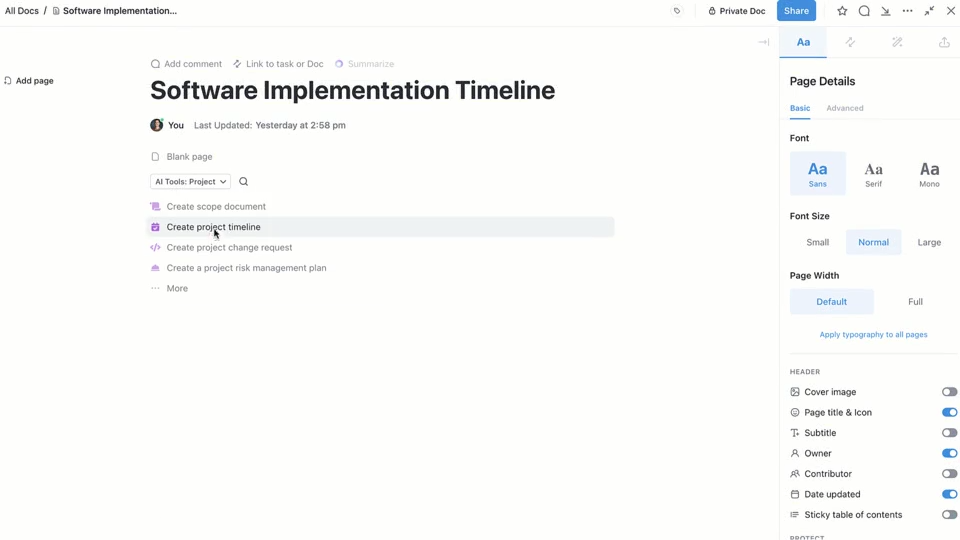Select the Sans font option
960x540 pixels.
tap(817, 174)
